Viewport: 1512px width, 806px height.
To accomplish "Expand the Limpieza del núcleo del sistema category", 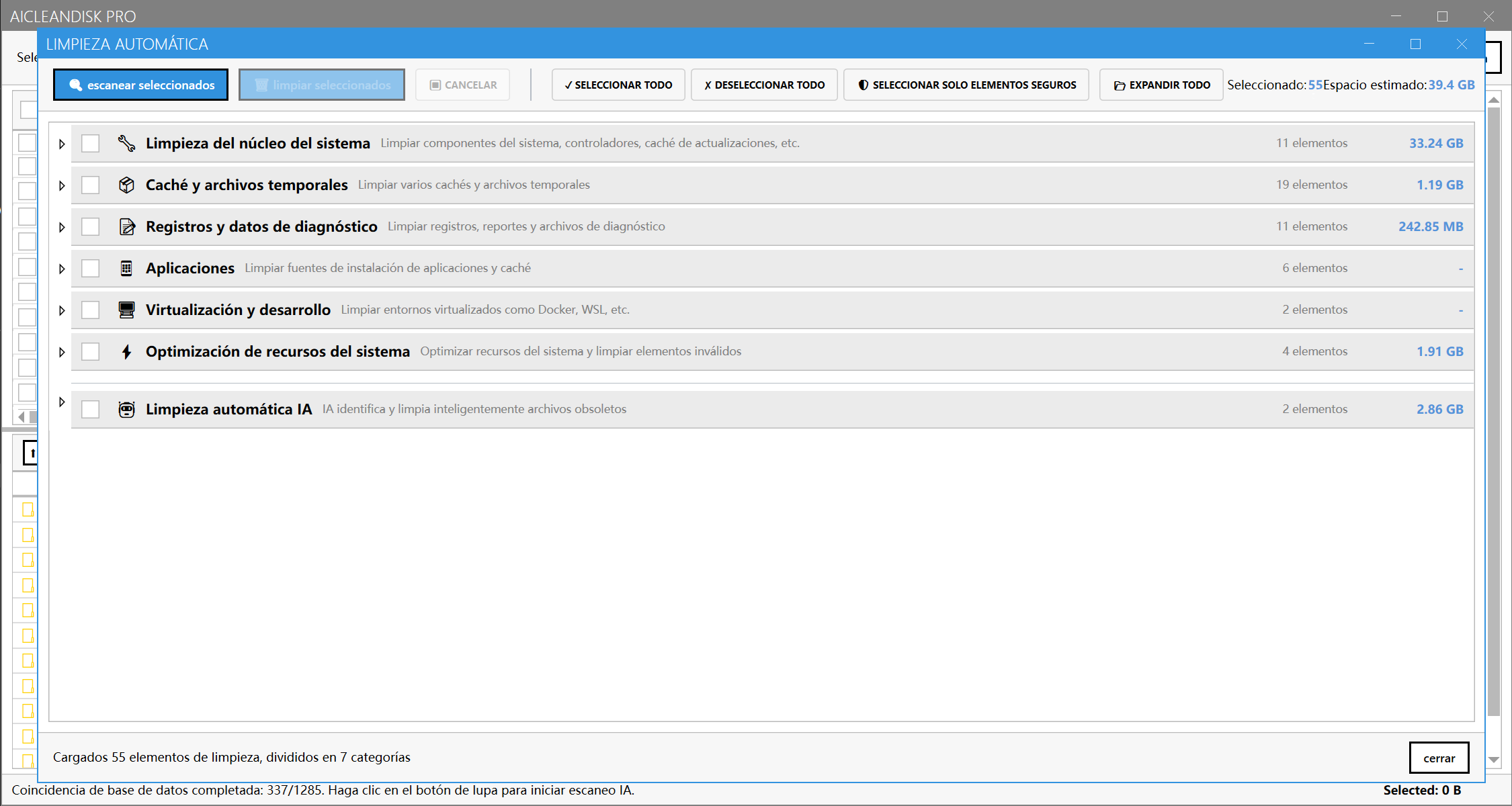I will (x=61, y=142).
